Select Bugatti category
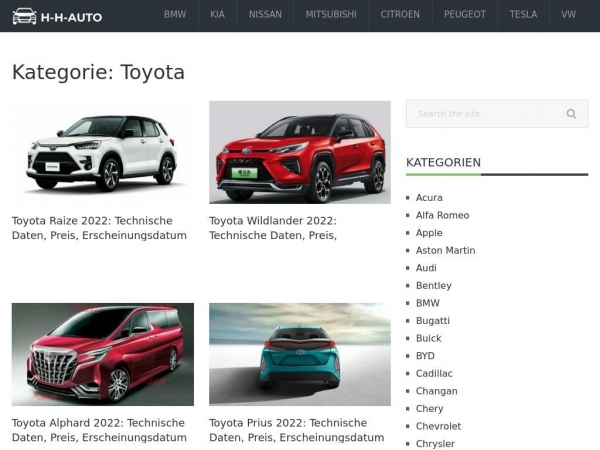This screenshot has height=450, width=600. [433, 321]
